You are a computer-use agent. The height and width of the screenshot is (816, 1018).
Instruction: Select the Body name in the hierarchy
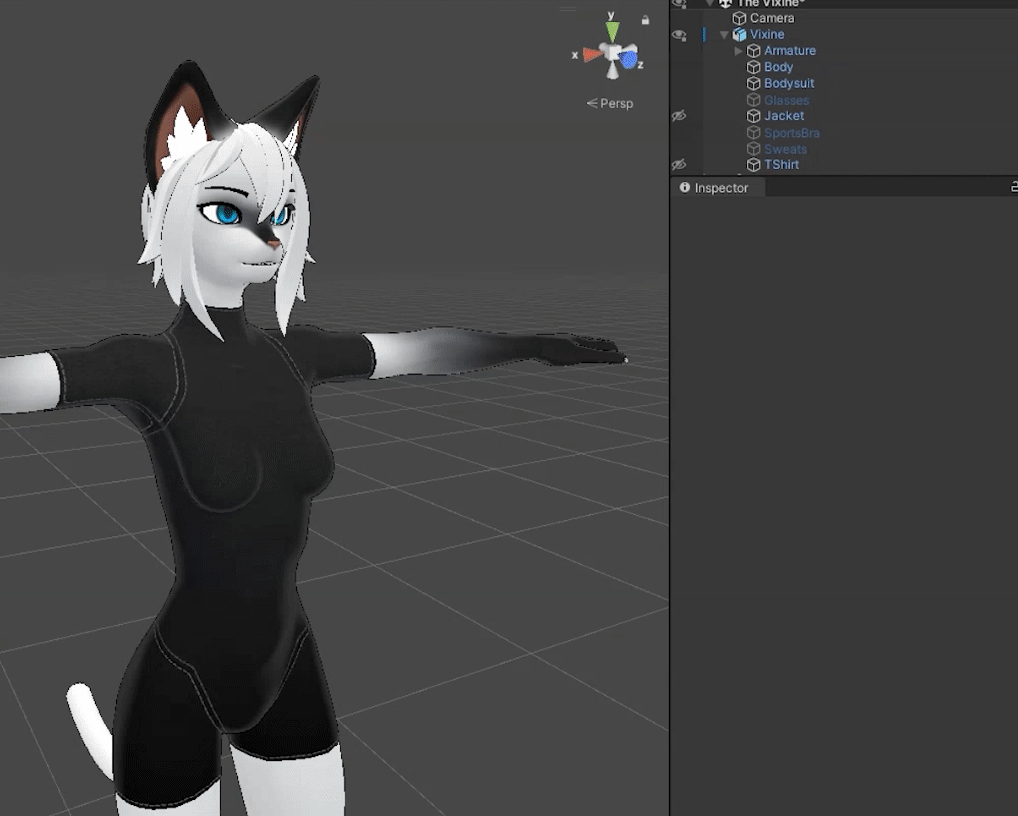[778, 67]
